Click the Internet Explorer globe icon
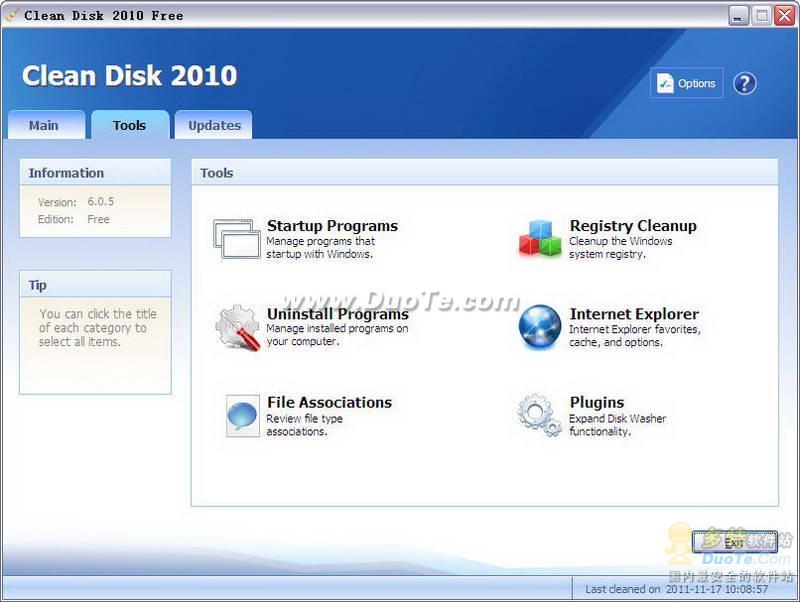Screen dimensions: 800x602 coord(540,327)
